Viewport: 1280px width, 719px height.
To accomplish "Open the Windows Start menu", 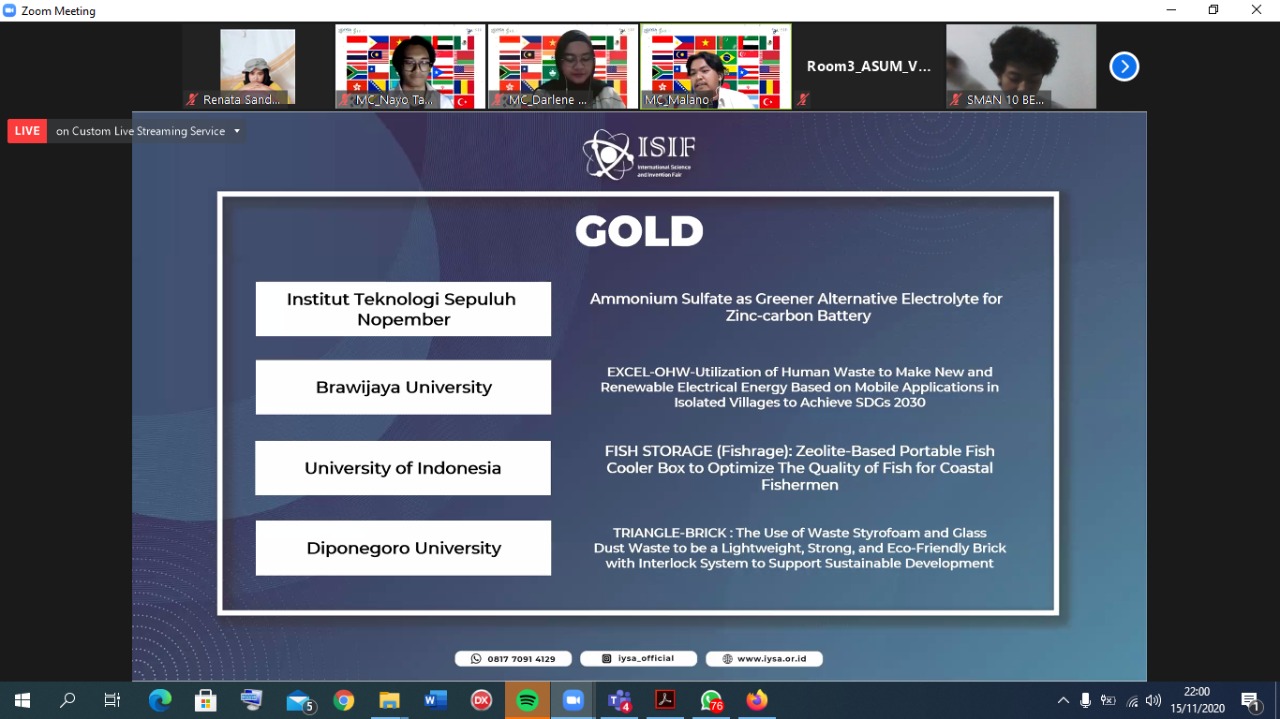I will point(22,700).
